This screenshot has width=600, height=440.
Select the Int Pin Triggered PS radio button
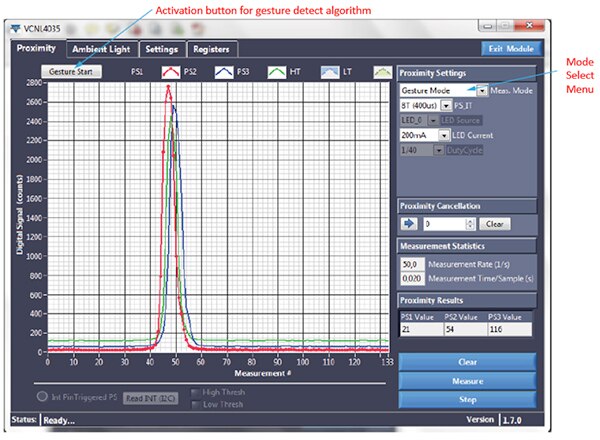45,397
